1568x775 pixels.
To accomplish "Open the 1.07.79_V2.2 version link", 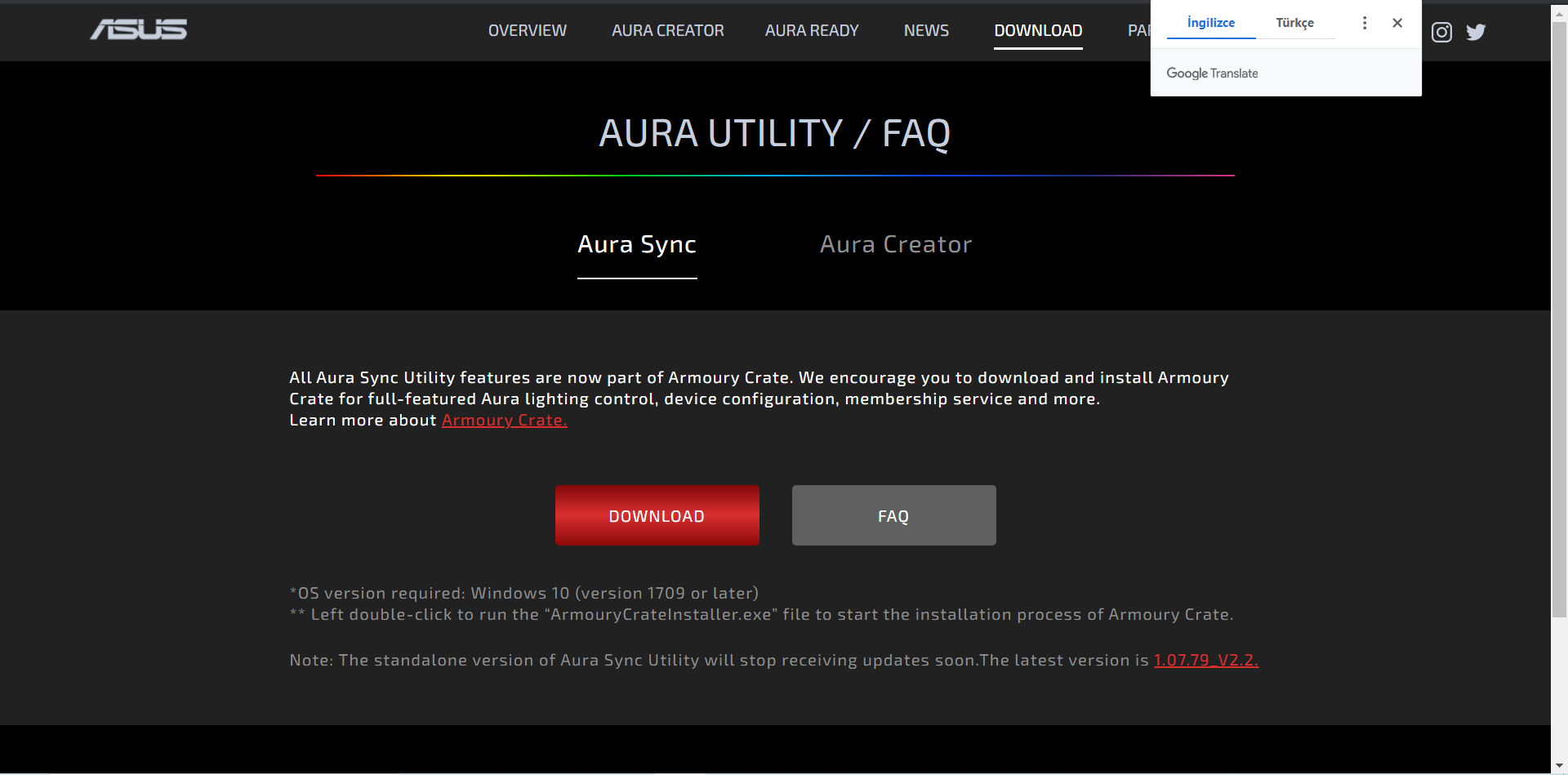I will 1206,660.
